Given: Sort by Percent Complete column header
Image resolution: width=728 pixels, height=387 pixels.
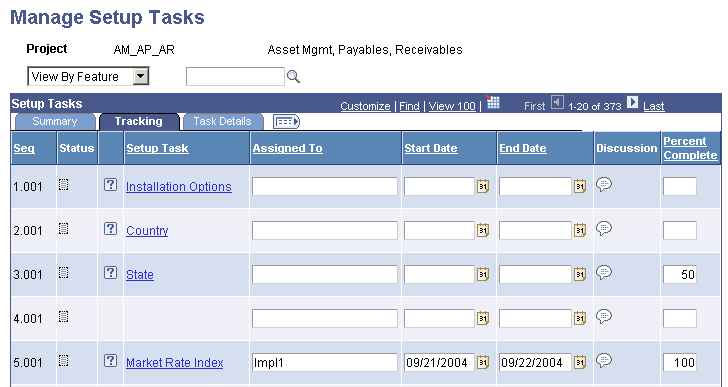Looking at the screenshot, I should click(690, 148).
